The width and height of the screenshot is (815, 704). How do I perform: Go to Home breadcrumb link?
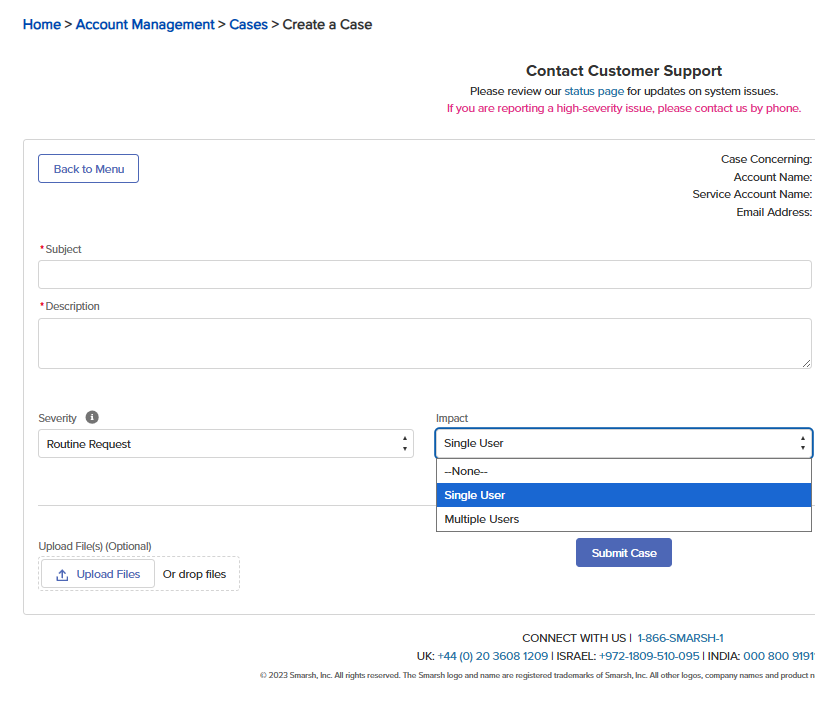[42, 24]
